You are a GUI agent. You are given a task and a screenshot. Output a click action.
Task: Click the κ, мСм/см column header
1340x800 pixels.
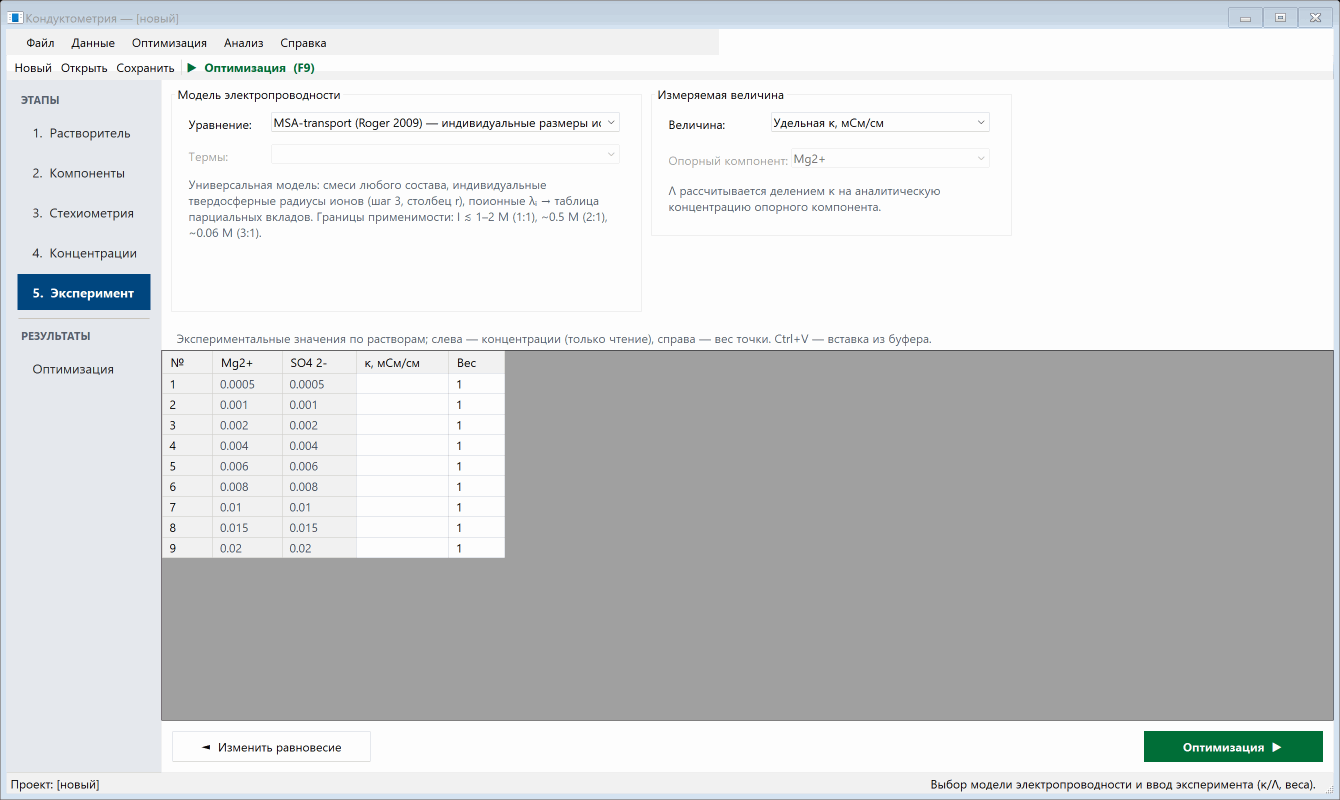point(402,363)
